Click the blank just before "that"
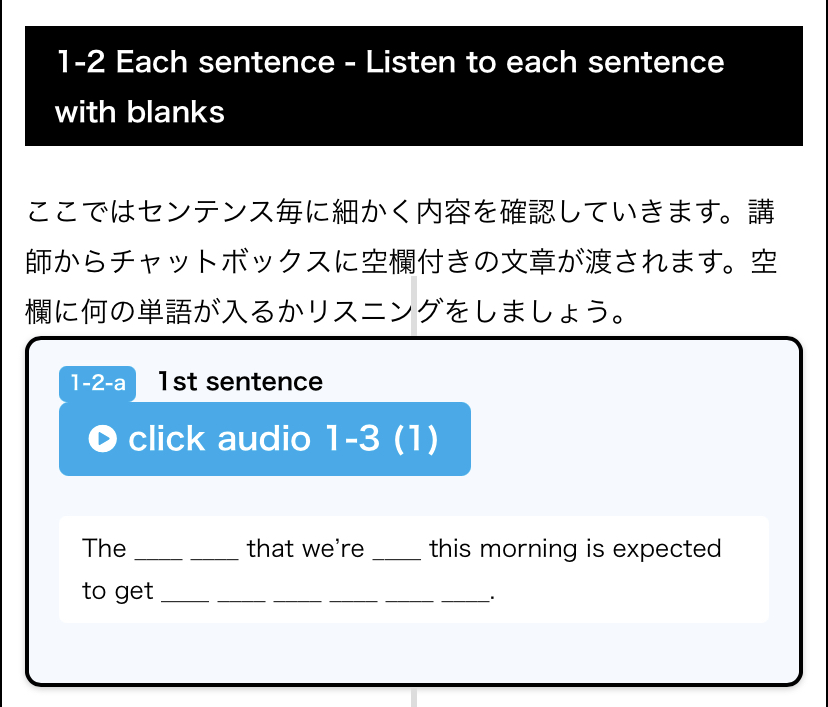The height and width of the screenshot is (707, 828). point(214,552)
